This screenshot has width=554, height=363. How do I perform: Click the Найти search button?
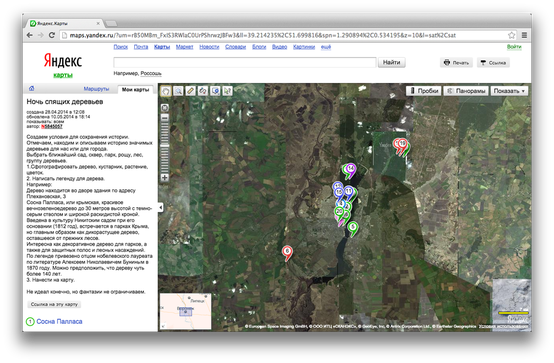tap(391, 62)
